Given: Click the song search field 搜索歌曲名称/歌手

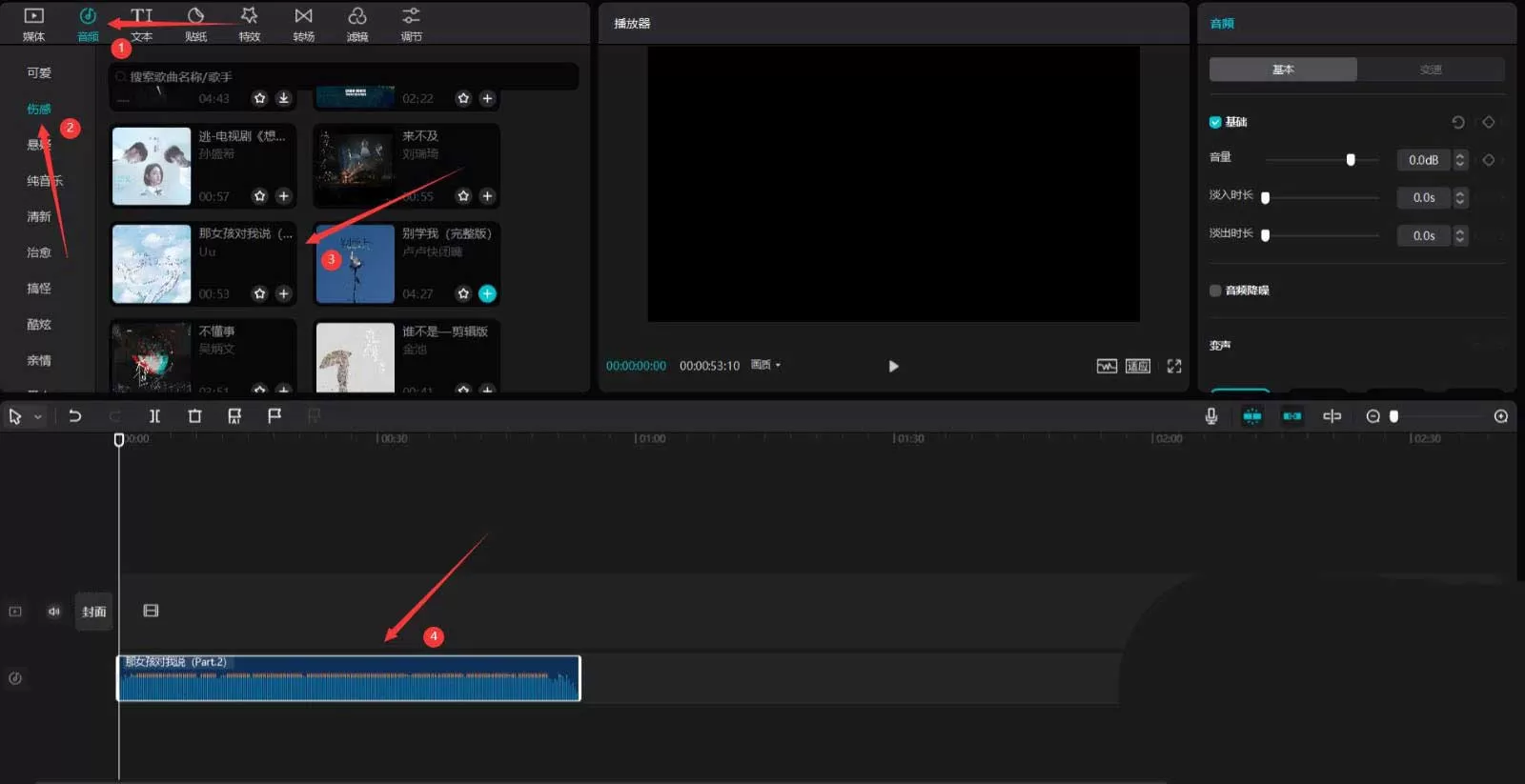Looking at the screenshot, I should 343,76.
